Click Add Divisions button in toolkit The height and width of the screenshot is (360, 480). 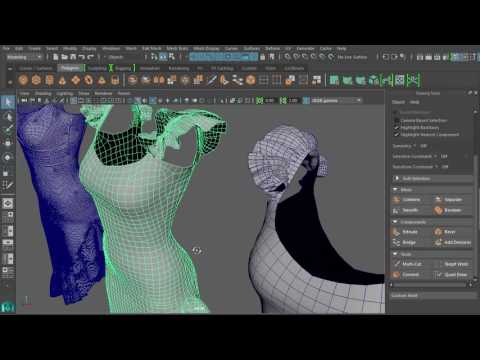[453, 242]
